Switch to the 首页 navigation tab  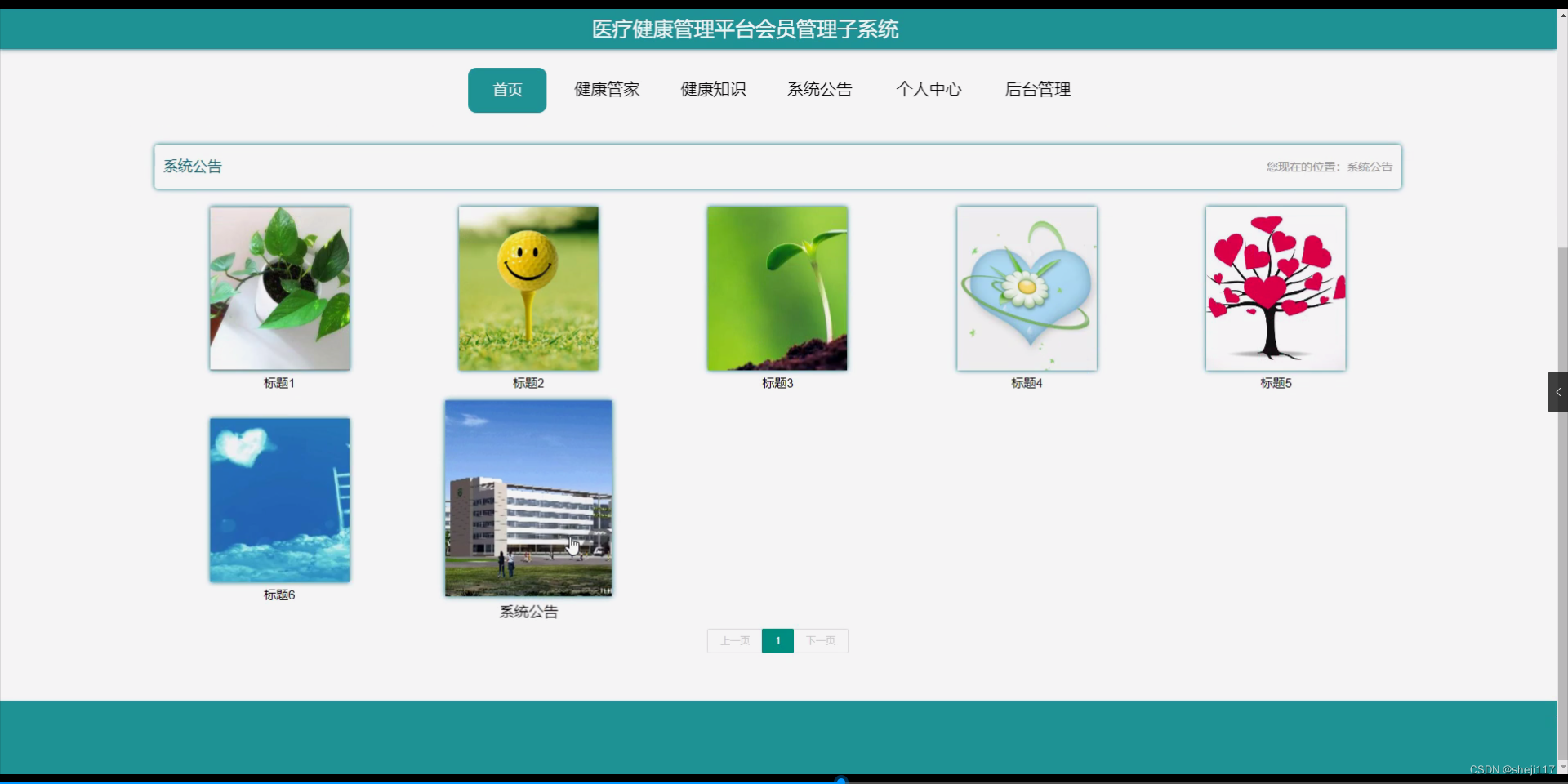pos(506,90)
